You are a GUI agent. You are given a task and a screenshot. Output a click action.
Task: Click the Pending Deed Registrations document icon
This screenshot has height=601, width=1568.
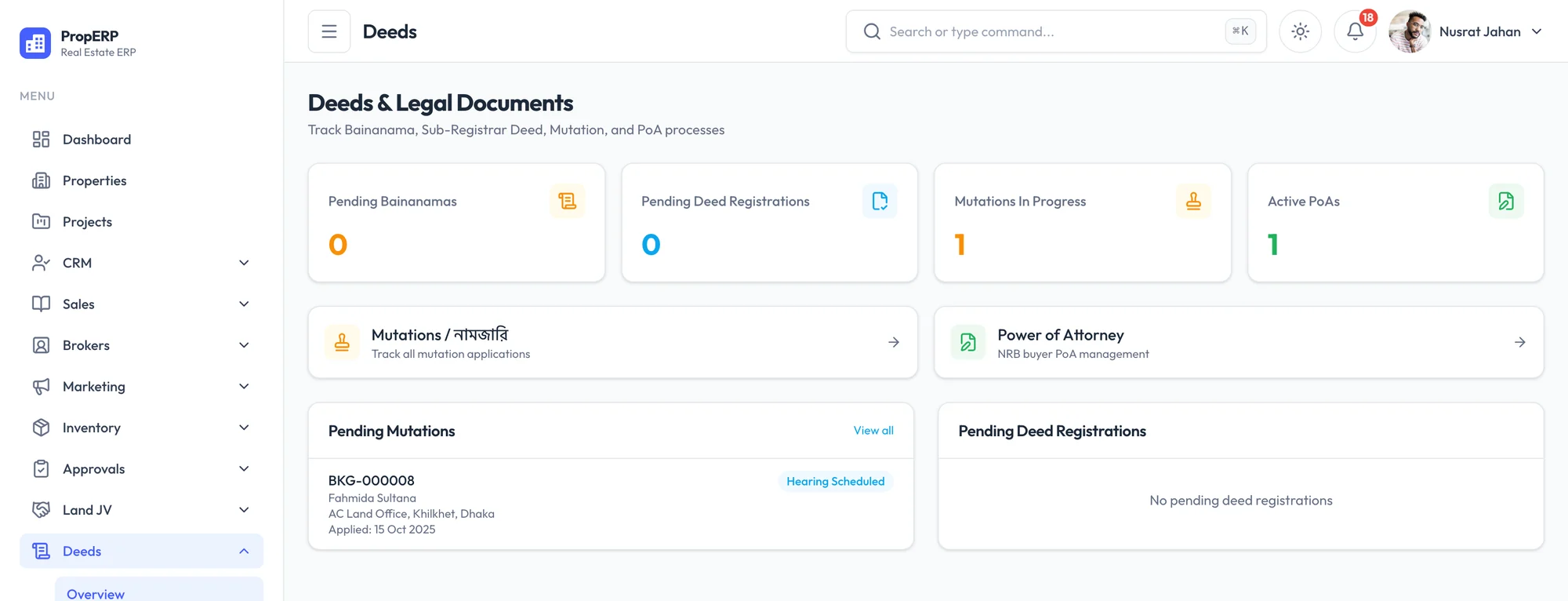pyautogui.click(x=880, y=201)
